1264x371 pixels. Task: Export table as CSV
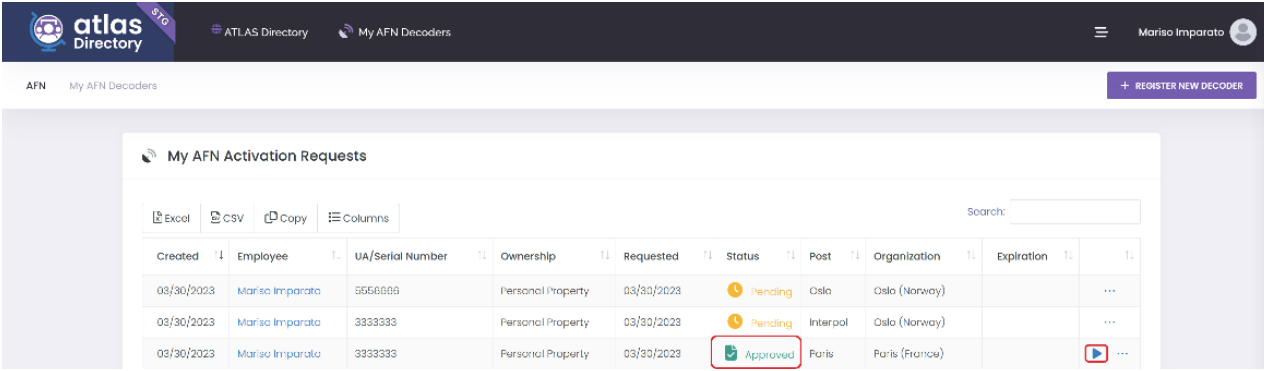[227, 218]
